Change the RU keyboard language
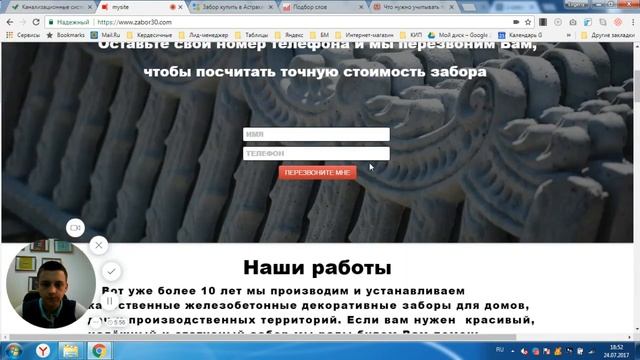The image size is (640, 360). tap(500, 350)
